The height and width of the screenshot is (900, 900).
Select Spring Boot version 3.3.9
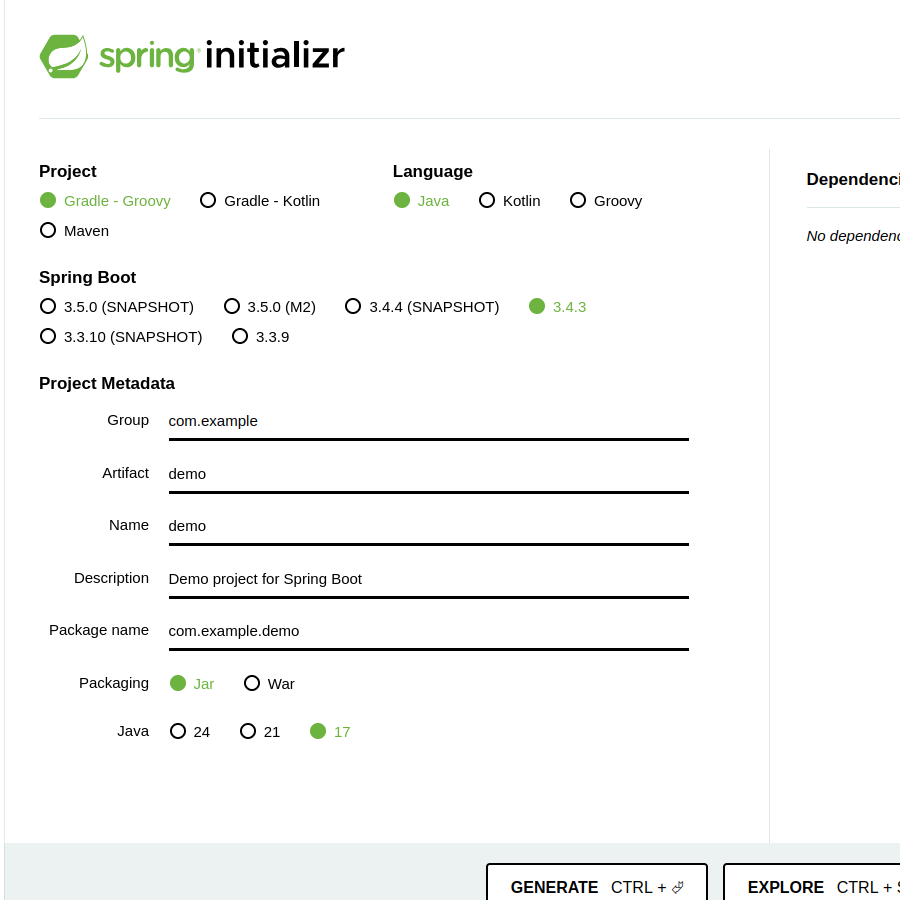260,337
